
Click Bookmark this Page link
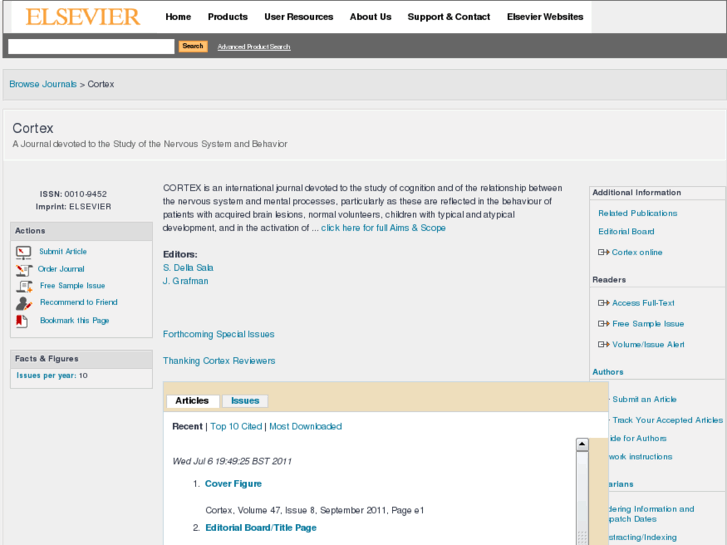click(75, 321)
